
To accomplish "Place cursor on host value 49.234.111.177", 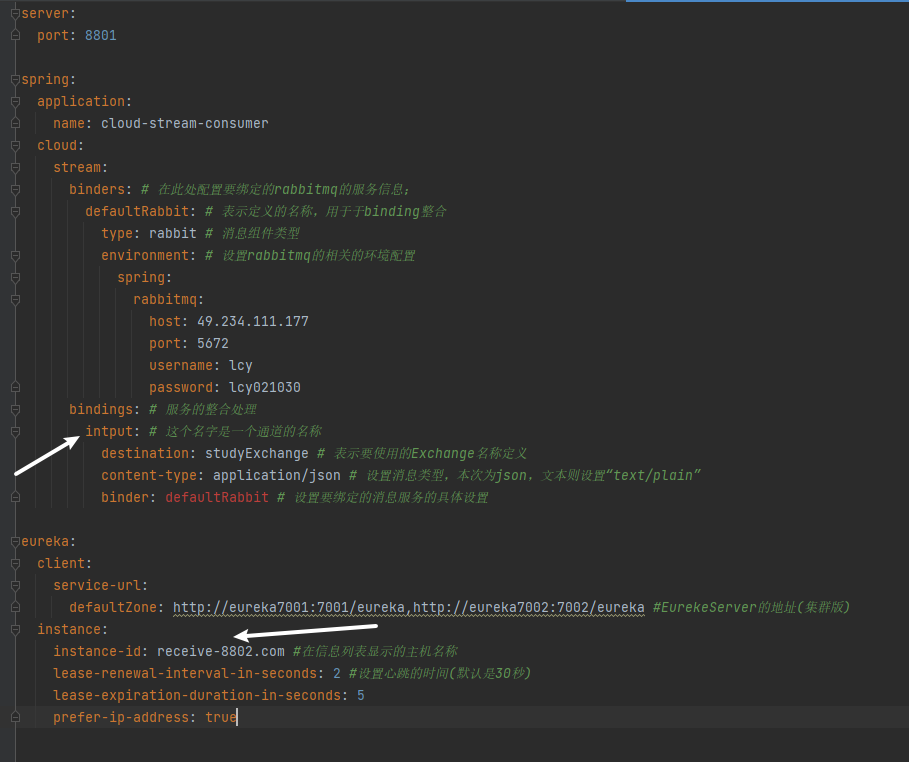I will pos(252,322).
